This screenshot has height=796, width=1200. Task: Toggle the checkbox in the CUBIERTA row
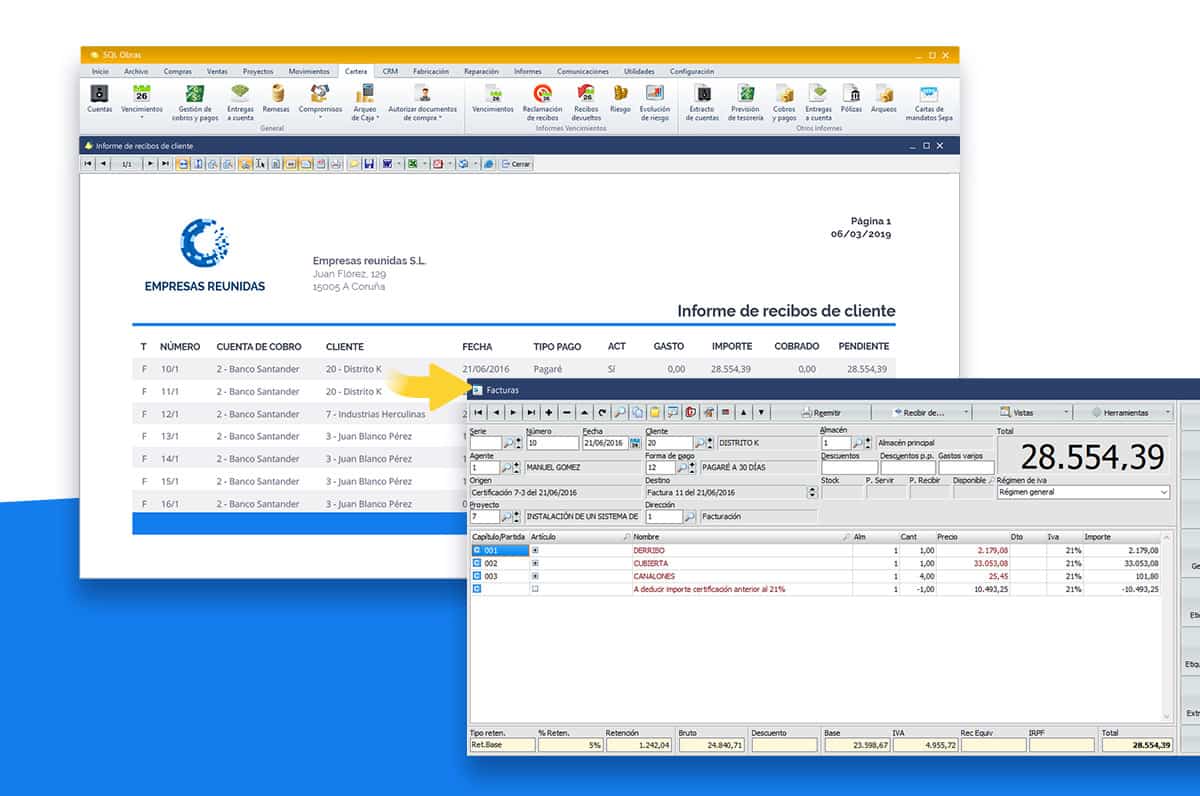(535, 563)
